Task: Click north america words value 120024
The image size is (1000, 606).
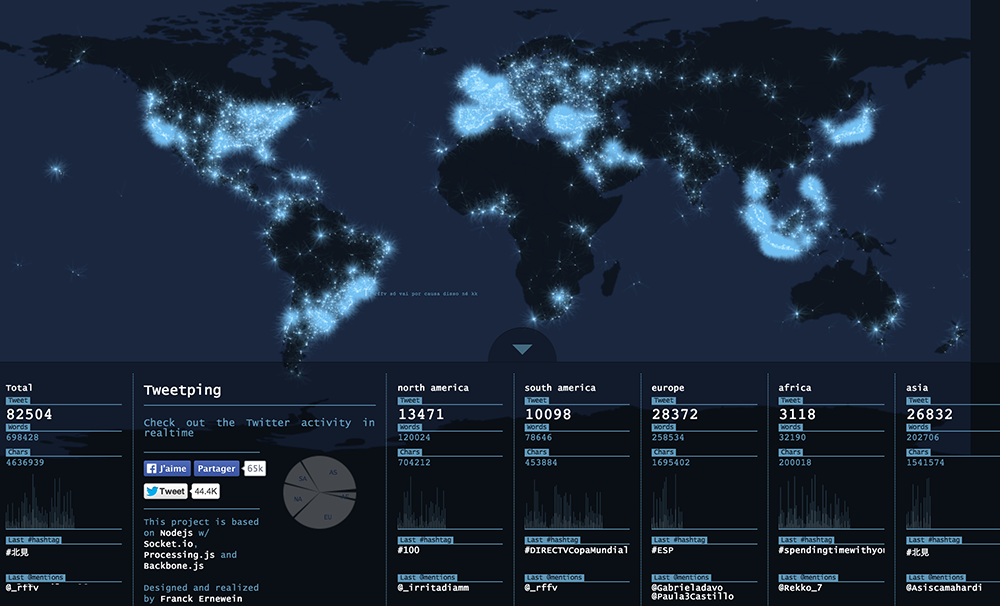Action: tap(414, 438)
